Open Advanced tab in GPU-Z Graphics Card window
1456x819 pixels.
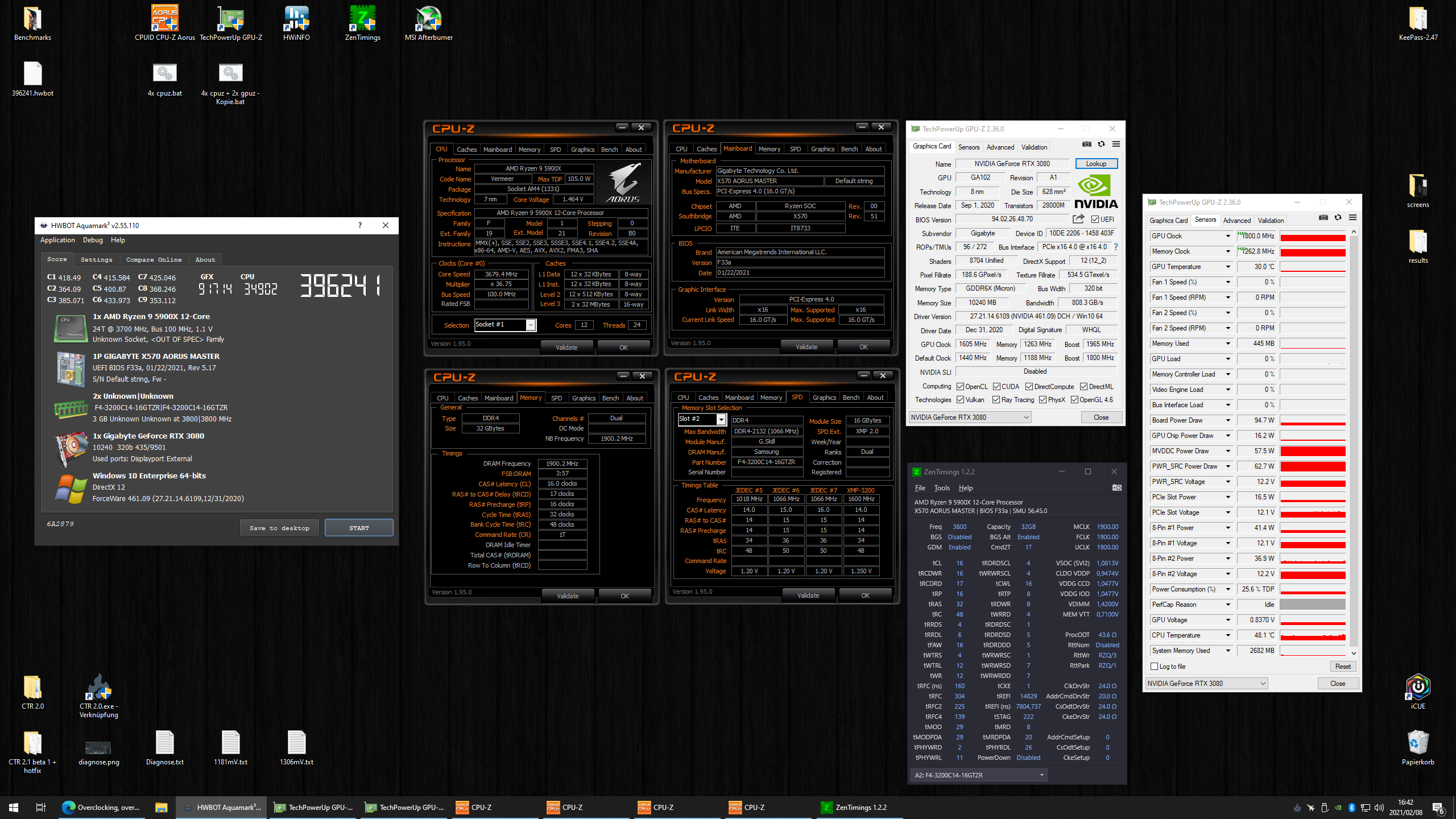tap(1000, 147)
